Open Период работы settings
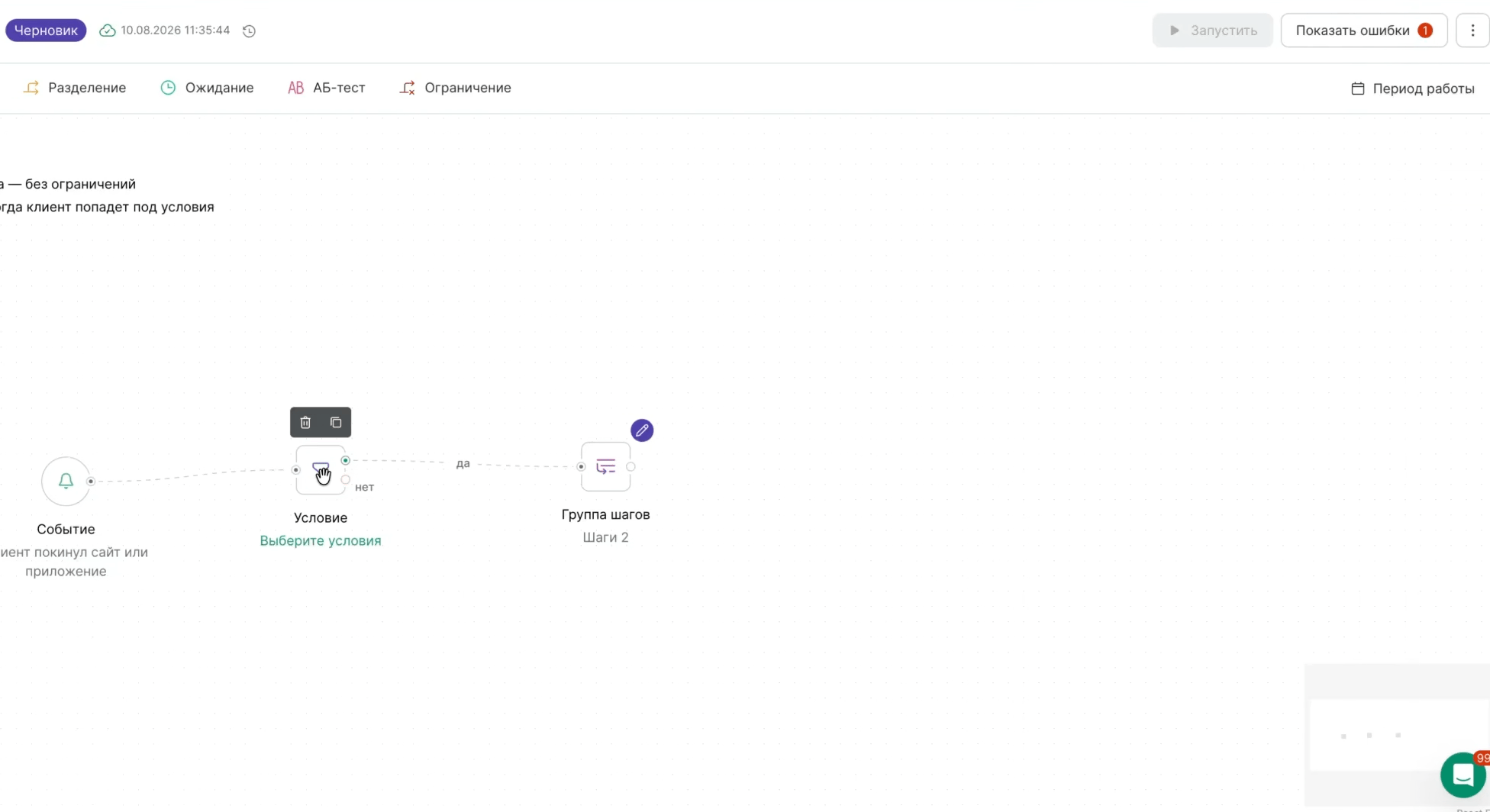 pyautogui.click(x=1413, y=89)
